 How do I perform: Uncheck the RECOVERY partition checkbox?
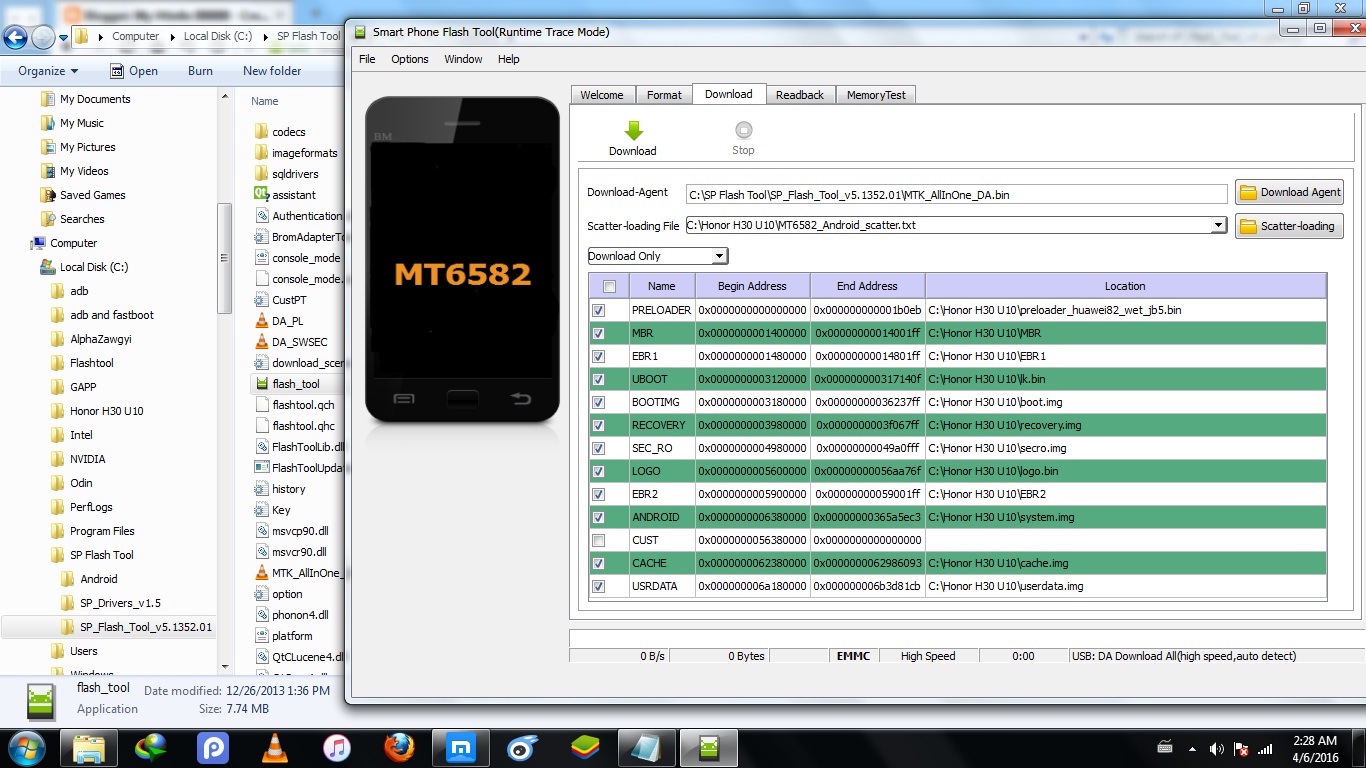click(x=598, y=425)
